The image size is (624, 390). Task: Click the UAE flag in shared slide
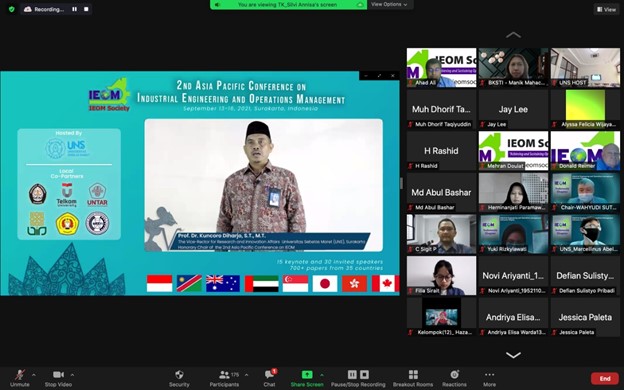tap(261, 283)
